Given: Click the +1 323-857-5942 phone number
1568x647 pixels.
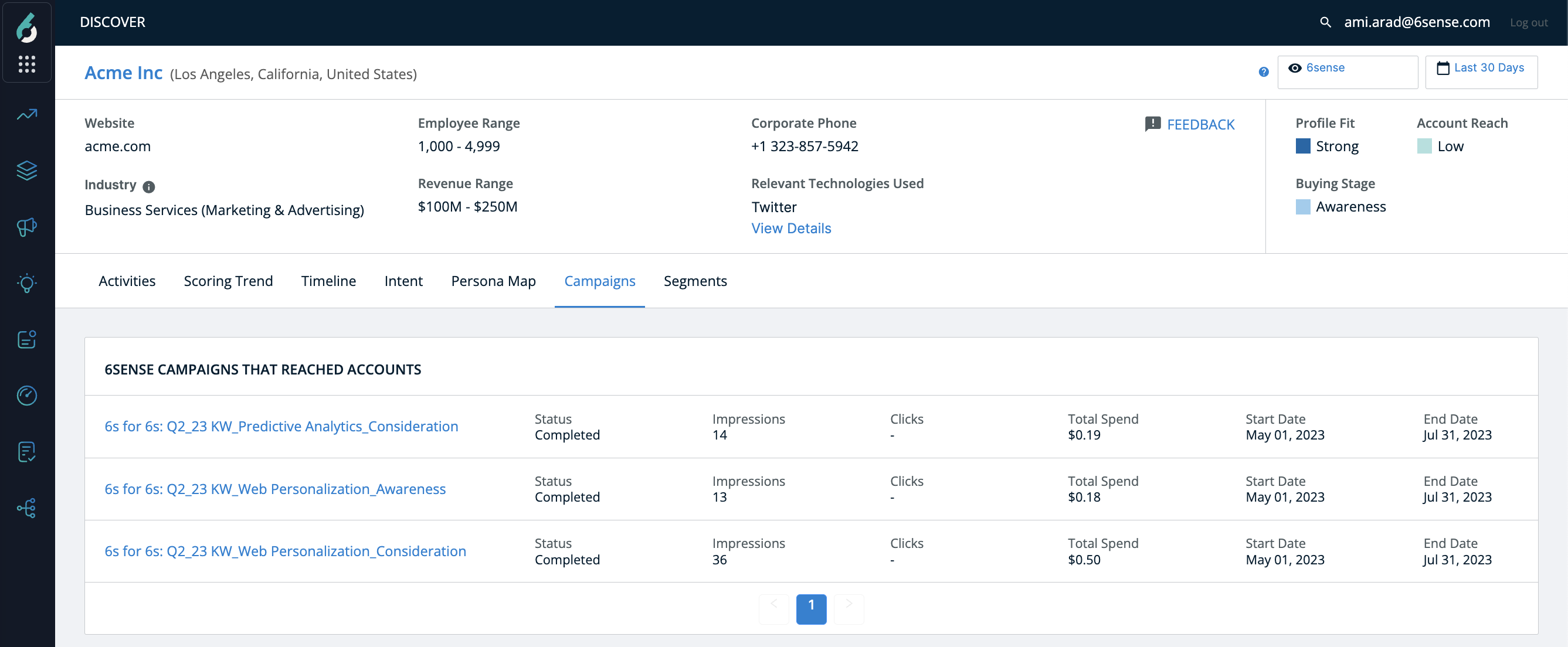Looking at the screenshot, I should (805, 146).
